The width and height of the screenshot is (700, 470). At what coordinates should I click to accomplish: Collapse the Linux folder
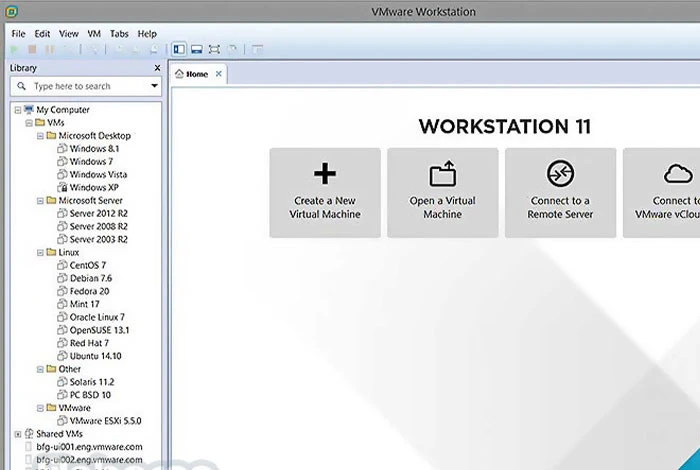pos(40,253)
